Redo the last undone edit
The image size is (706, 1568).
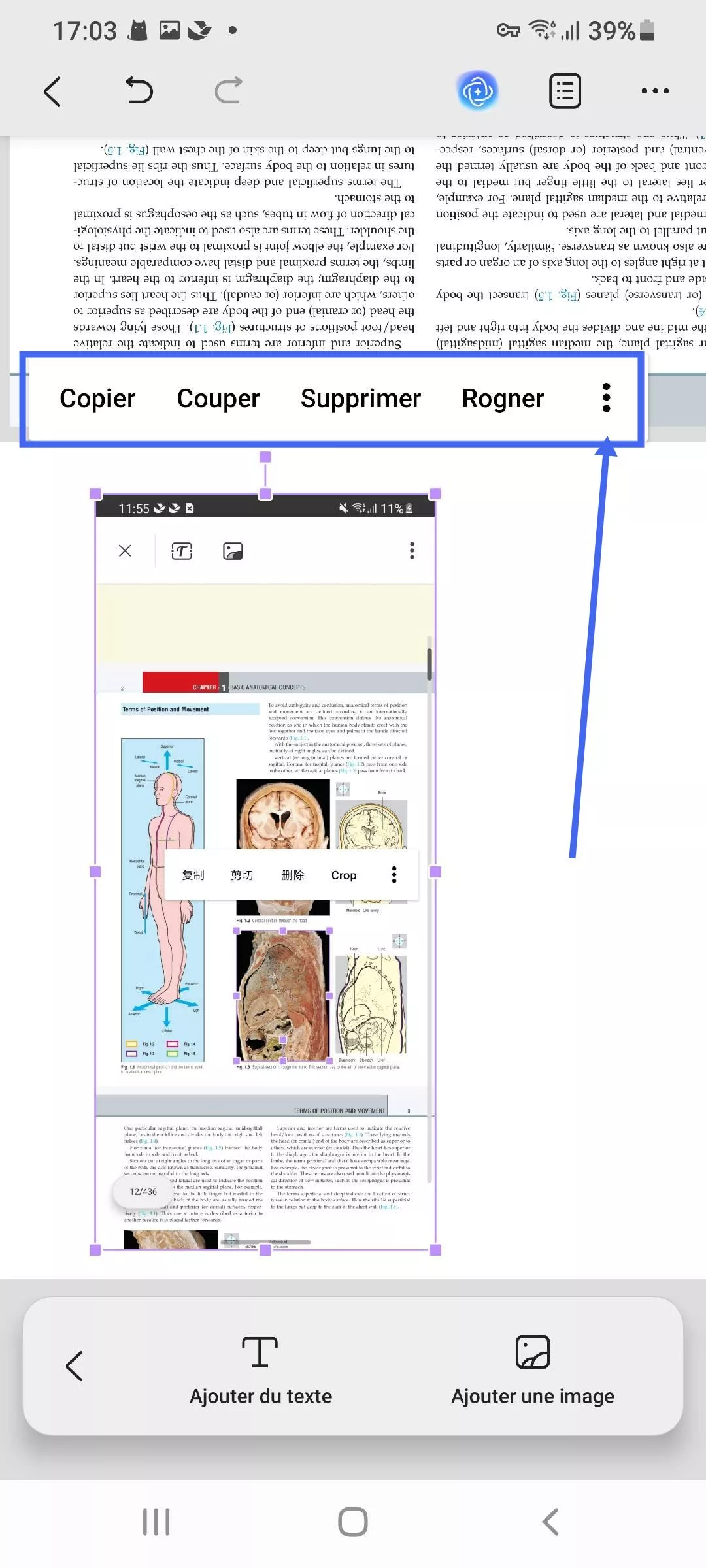pos(228,90)
